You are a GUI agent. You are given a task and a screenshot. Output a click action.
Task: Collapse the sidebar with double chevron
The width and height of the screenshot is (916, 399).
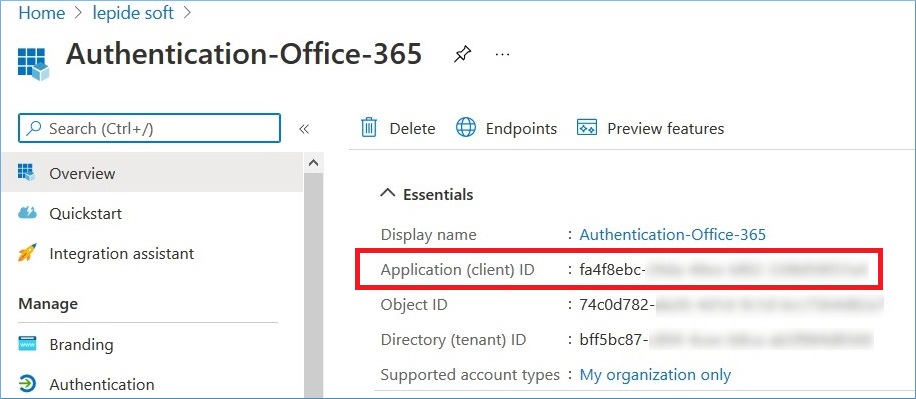click(x=304, y=129)
